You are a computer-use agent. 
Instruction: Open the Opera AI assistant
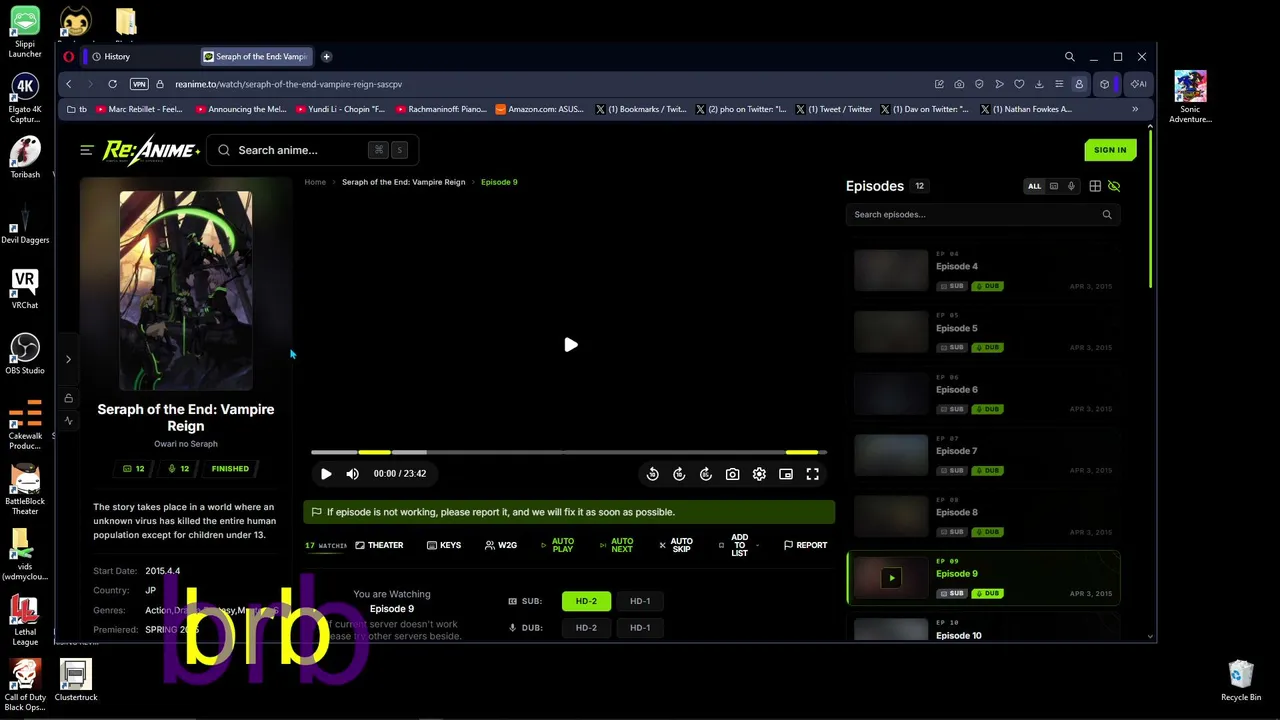point(1138,84)
